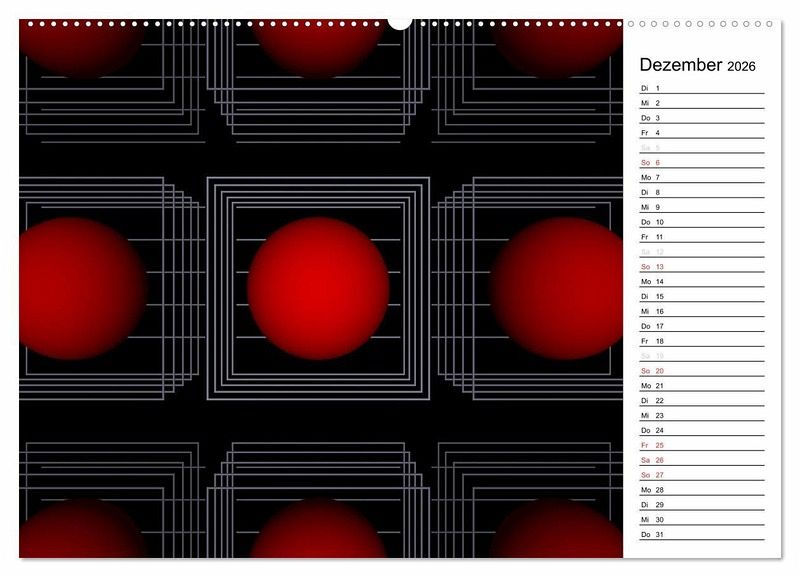
Task: Select the Mi 16 date row
Action: coord(700,311)
